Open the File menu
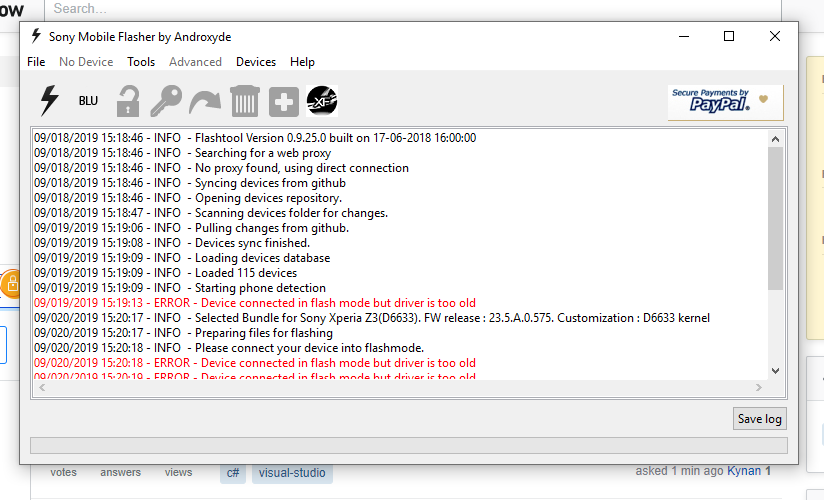Screen dimensions: 824x500 pyautogui.click(x=36, y=62)
